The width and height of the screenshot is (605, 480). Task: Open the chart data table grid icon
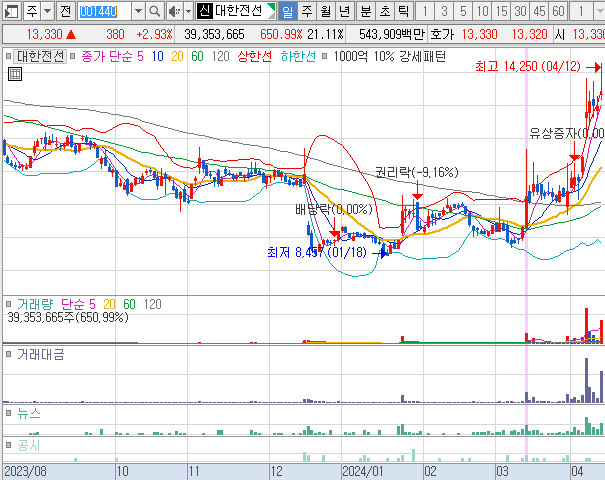pos(15,74)
